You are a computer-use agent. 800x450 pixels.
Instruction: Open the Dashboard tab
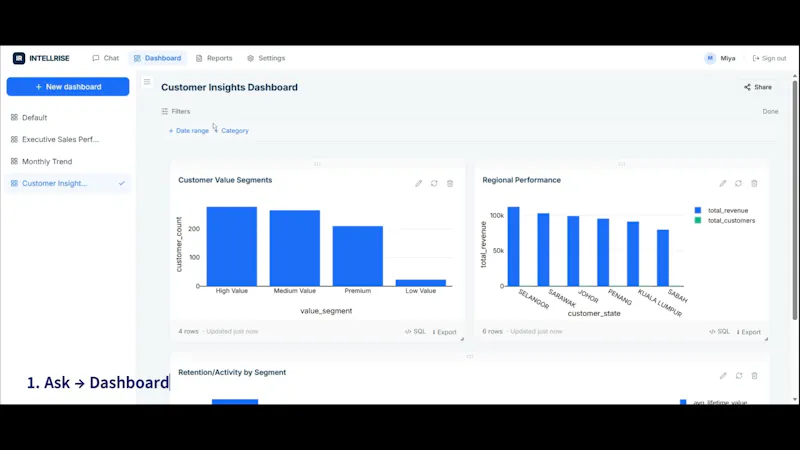[158, 58]
